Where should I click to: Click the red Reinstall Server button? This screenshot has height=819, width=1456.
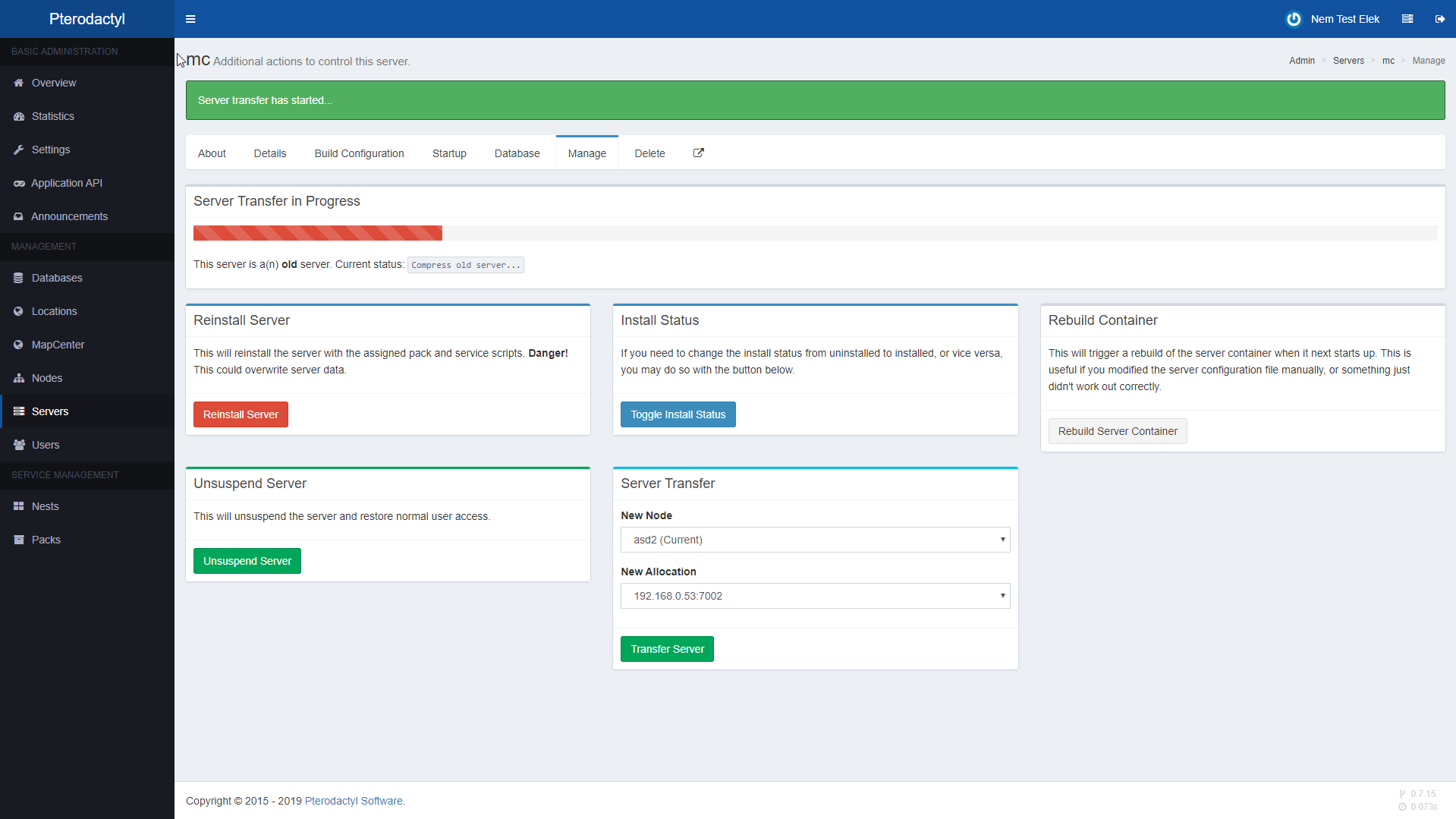pyautogui.click(x=241, y=414)
